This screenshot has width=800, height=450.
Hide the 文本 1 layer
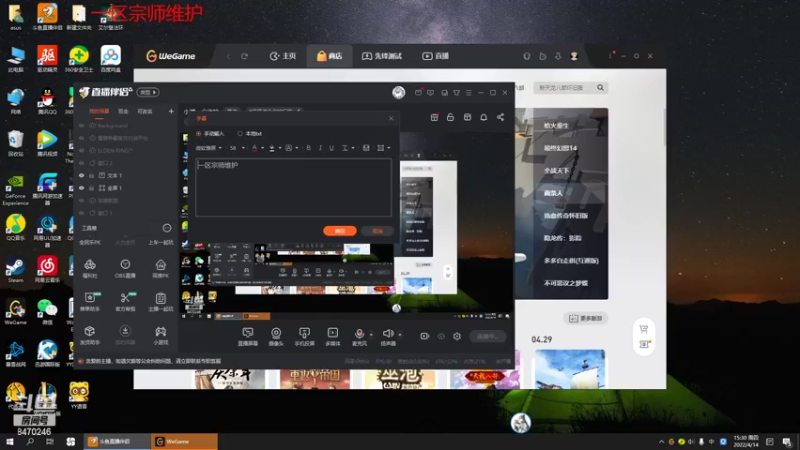[x=82, y=176]
